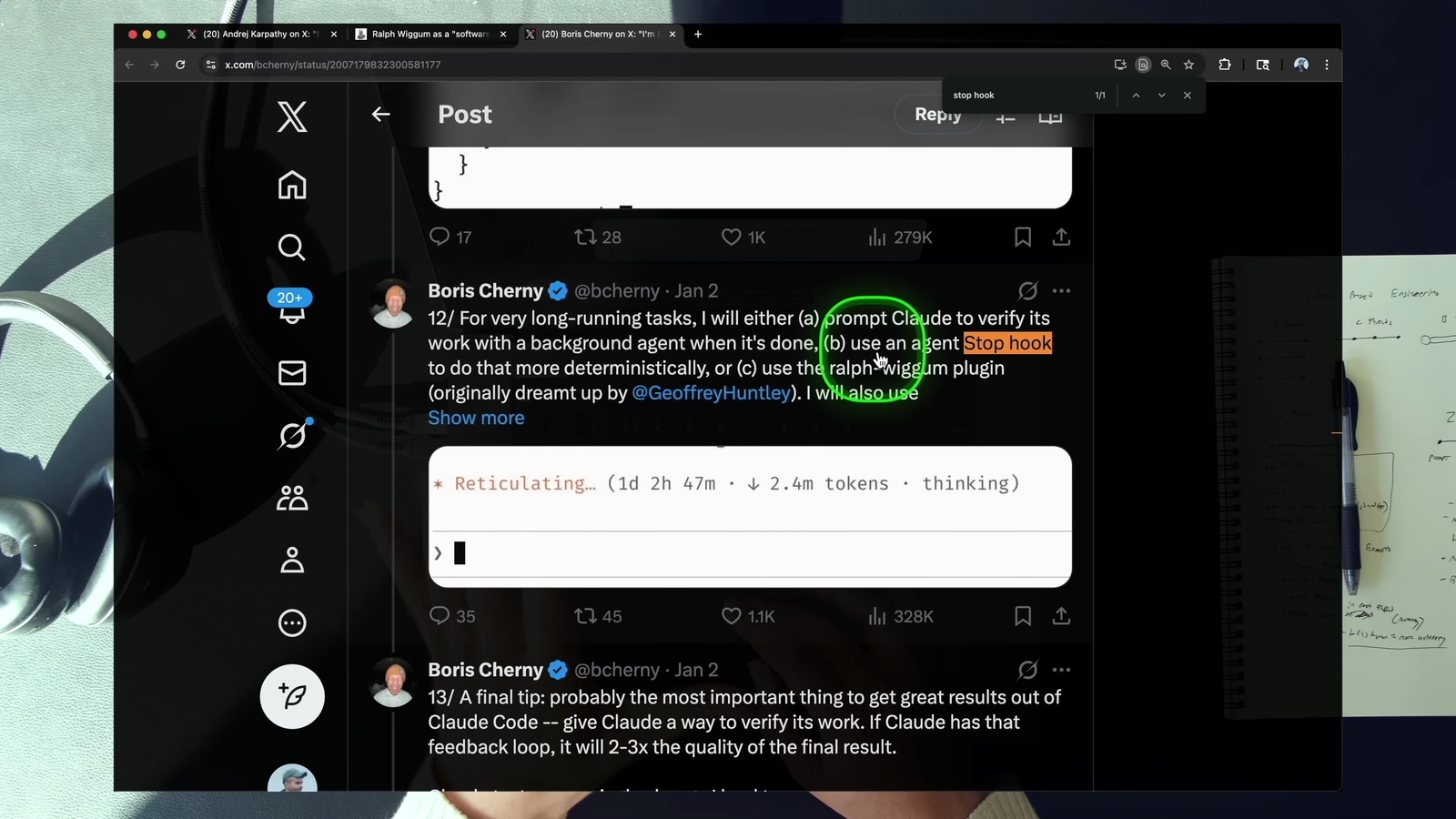Switch to the Andrej Karpathy on X tab
This screenshot has width=1456, height=819.
click(259, 35)
